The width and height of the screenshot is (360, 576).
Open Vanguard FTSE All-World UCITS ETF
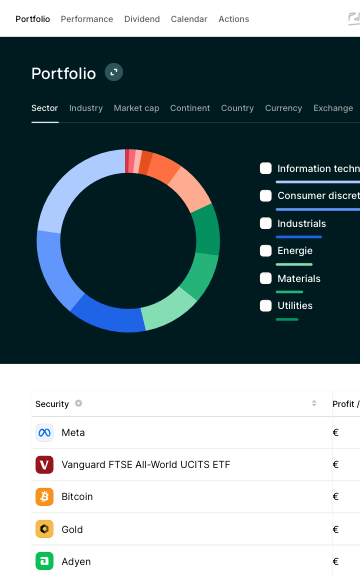[x=146, y=465]
